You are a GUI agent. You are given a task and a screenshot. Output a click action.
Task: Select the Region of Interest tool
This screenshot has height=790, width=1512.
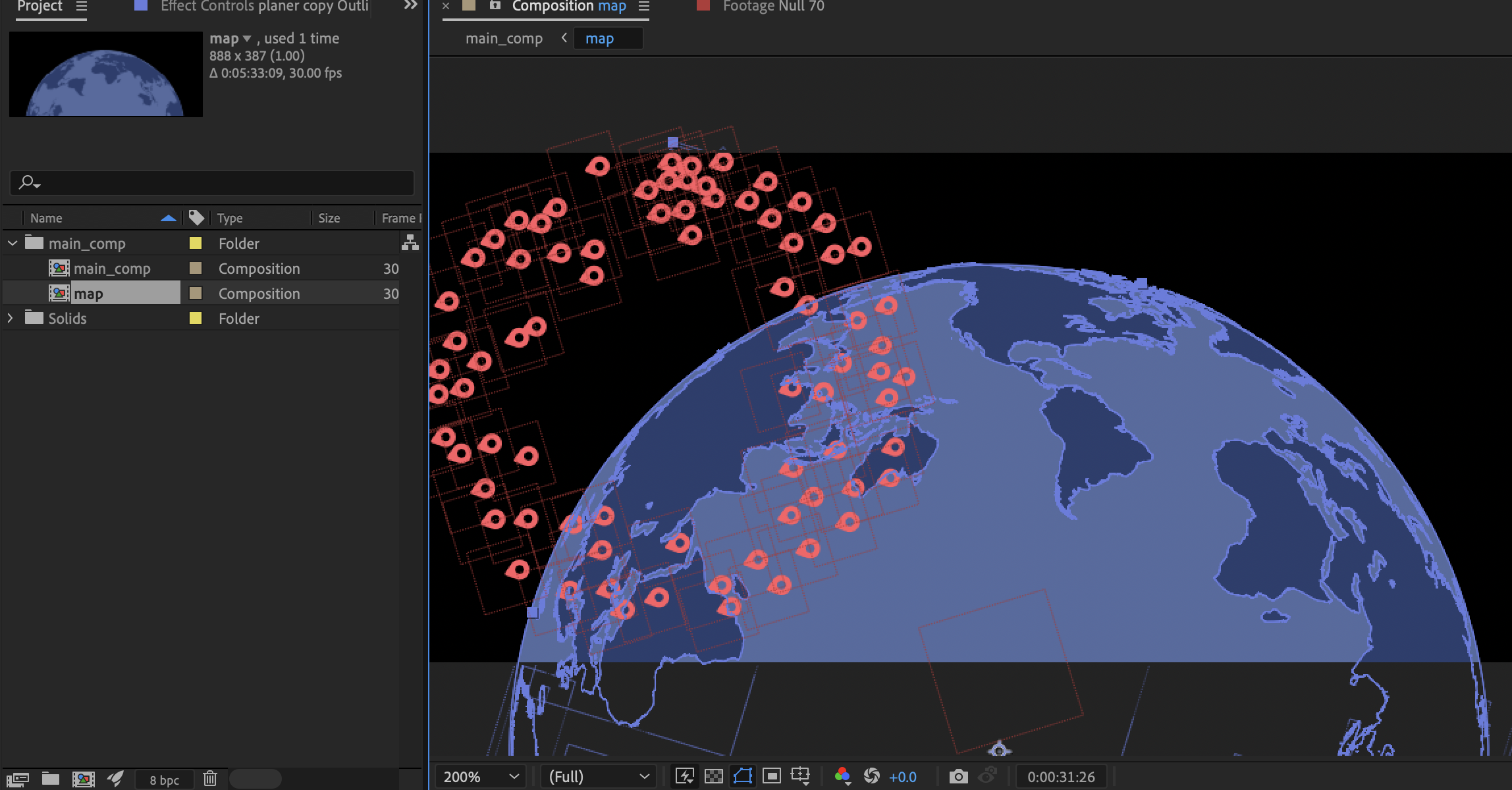click(770, 776)
